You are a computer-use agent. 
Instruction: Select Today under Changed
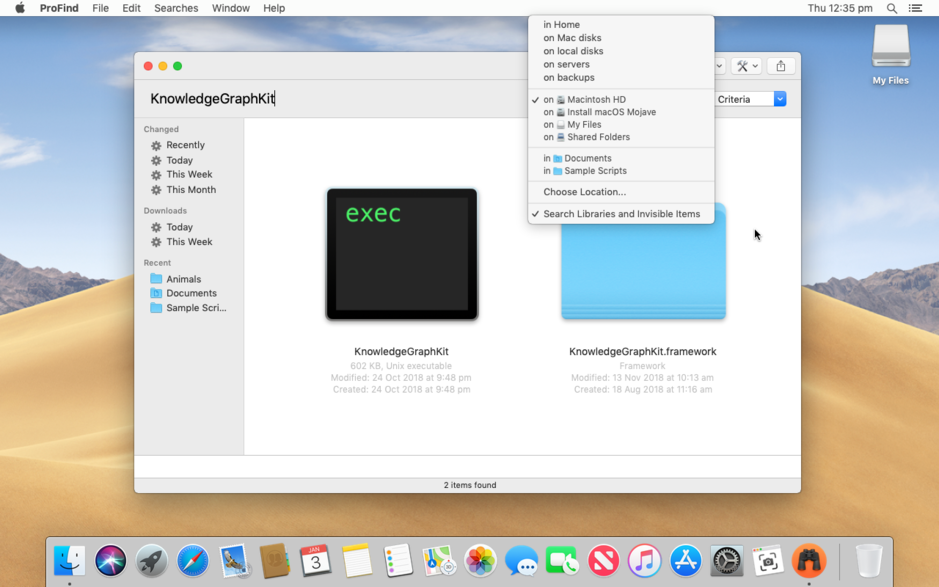click(179, 161)
